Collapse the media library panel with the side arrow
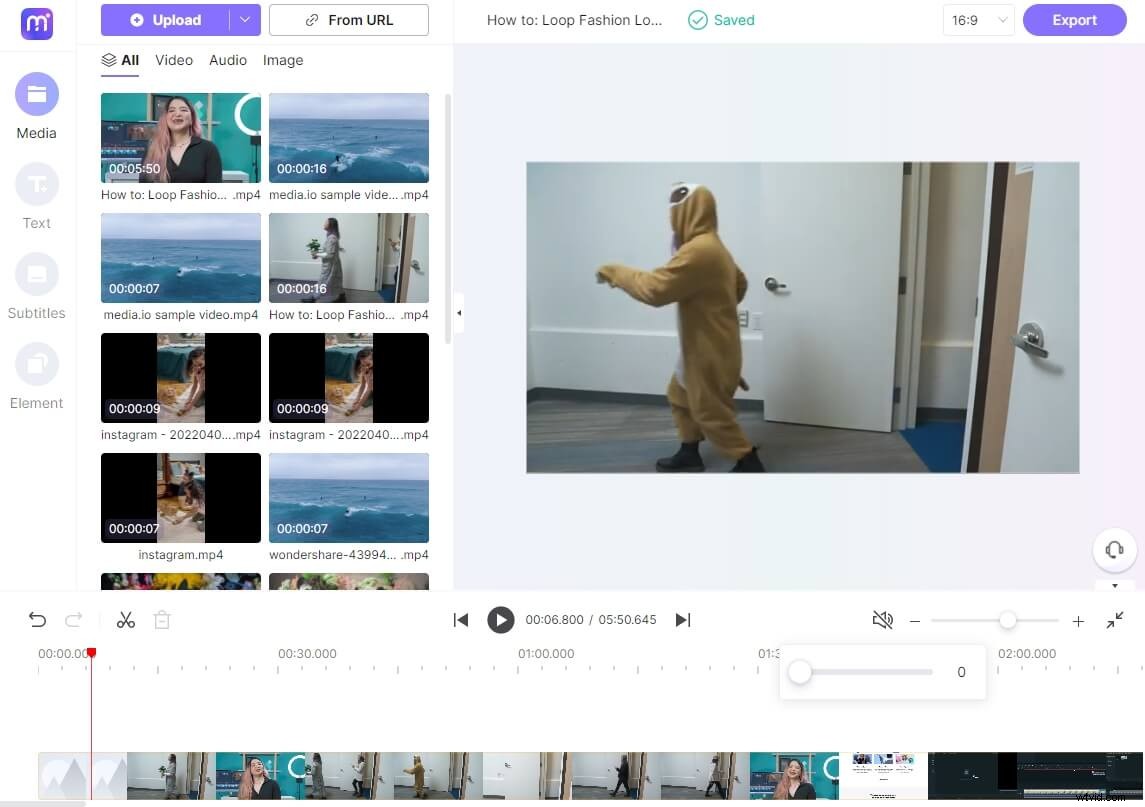The image size is (1145, 807). click(x=458, y=313)
